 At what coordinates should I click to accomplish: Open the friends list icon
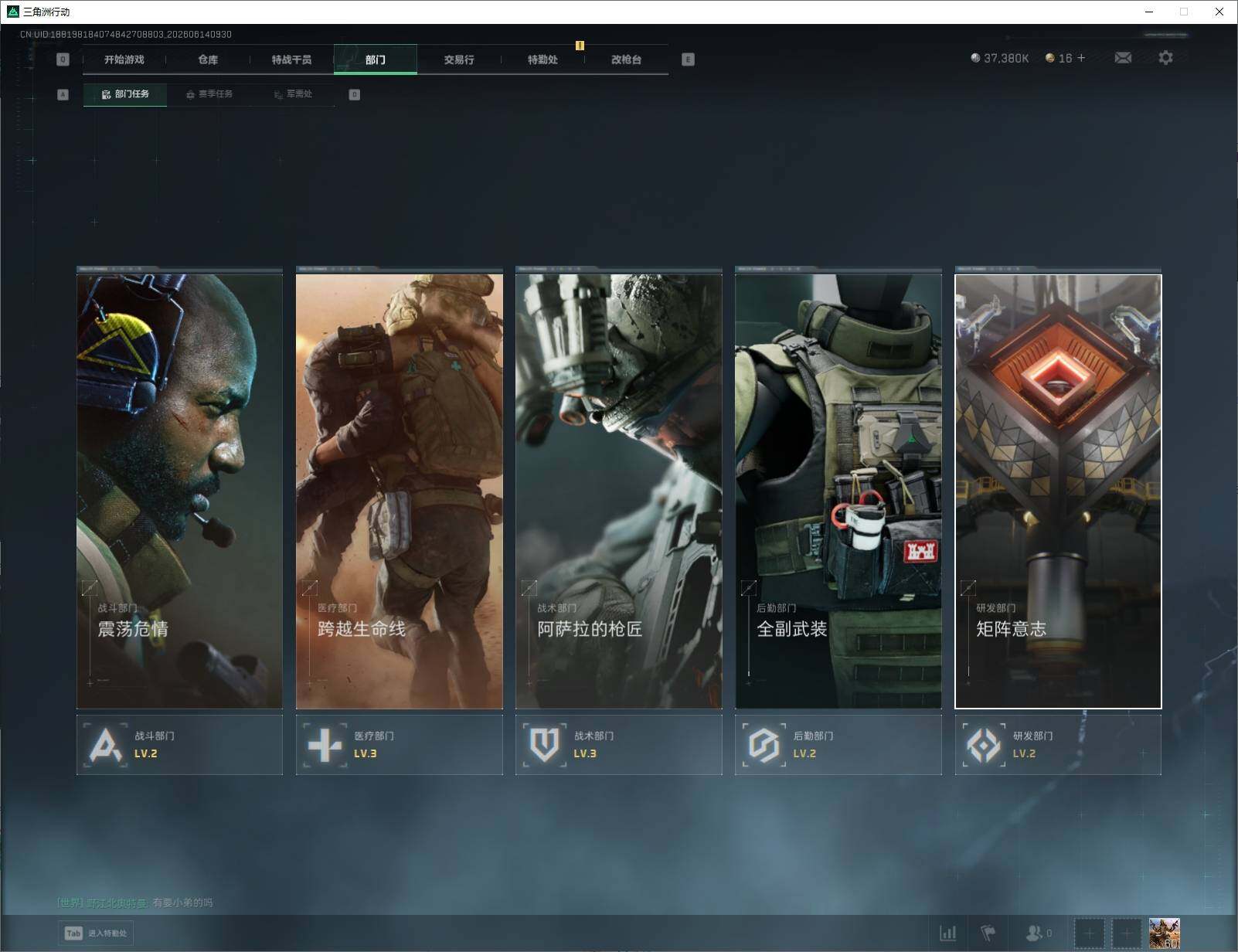1033,933
